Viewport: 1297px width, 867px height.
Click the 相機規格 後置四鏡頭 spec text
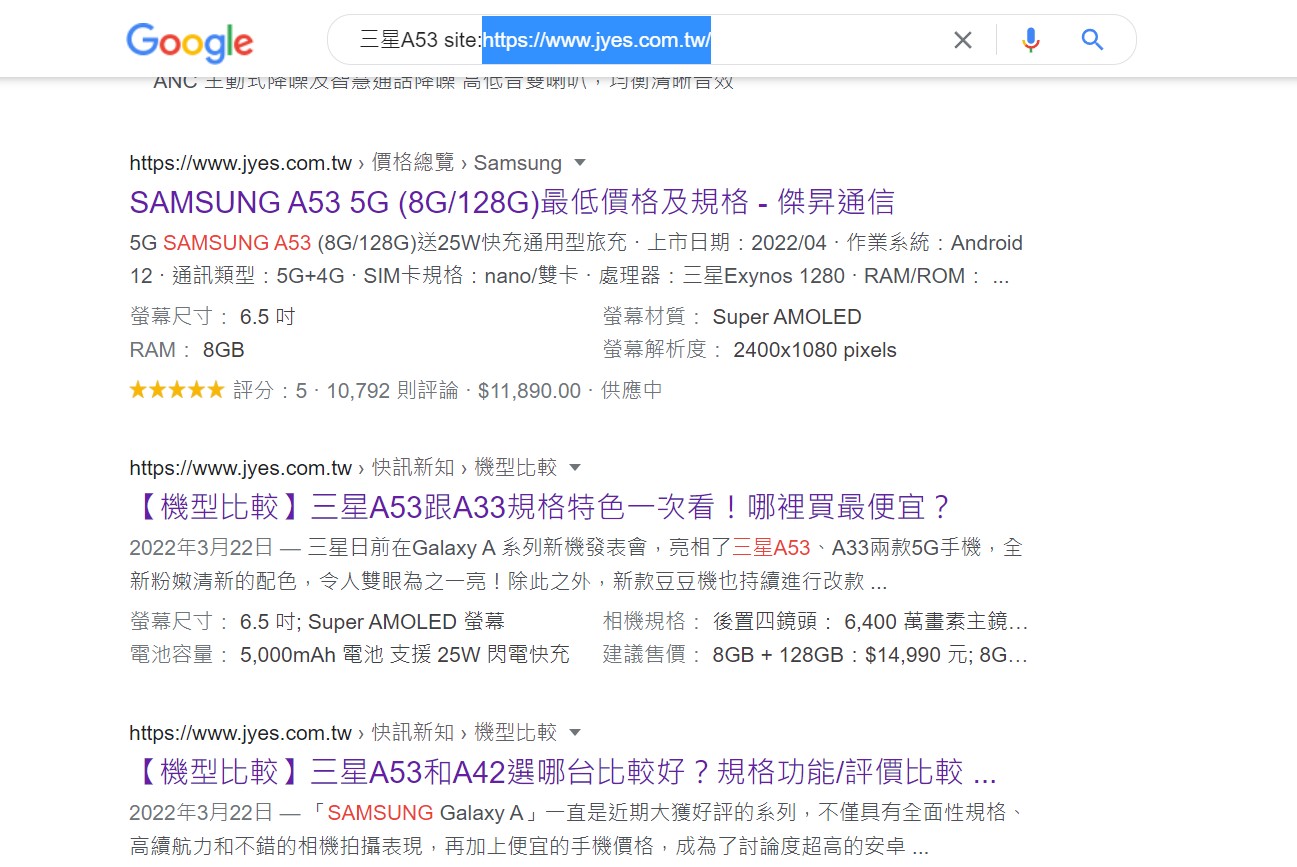815,622
